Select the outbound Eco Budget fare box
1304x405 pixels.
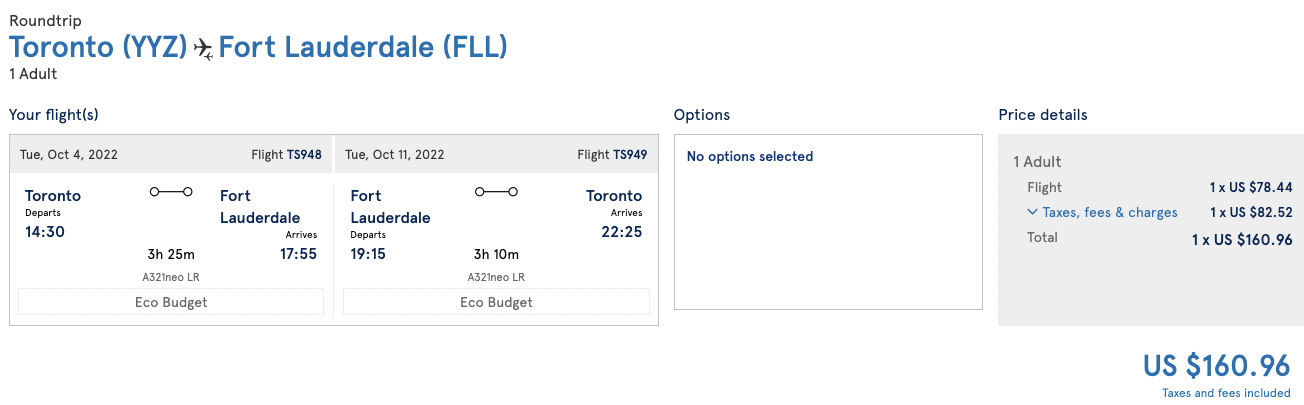(171, 302)
